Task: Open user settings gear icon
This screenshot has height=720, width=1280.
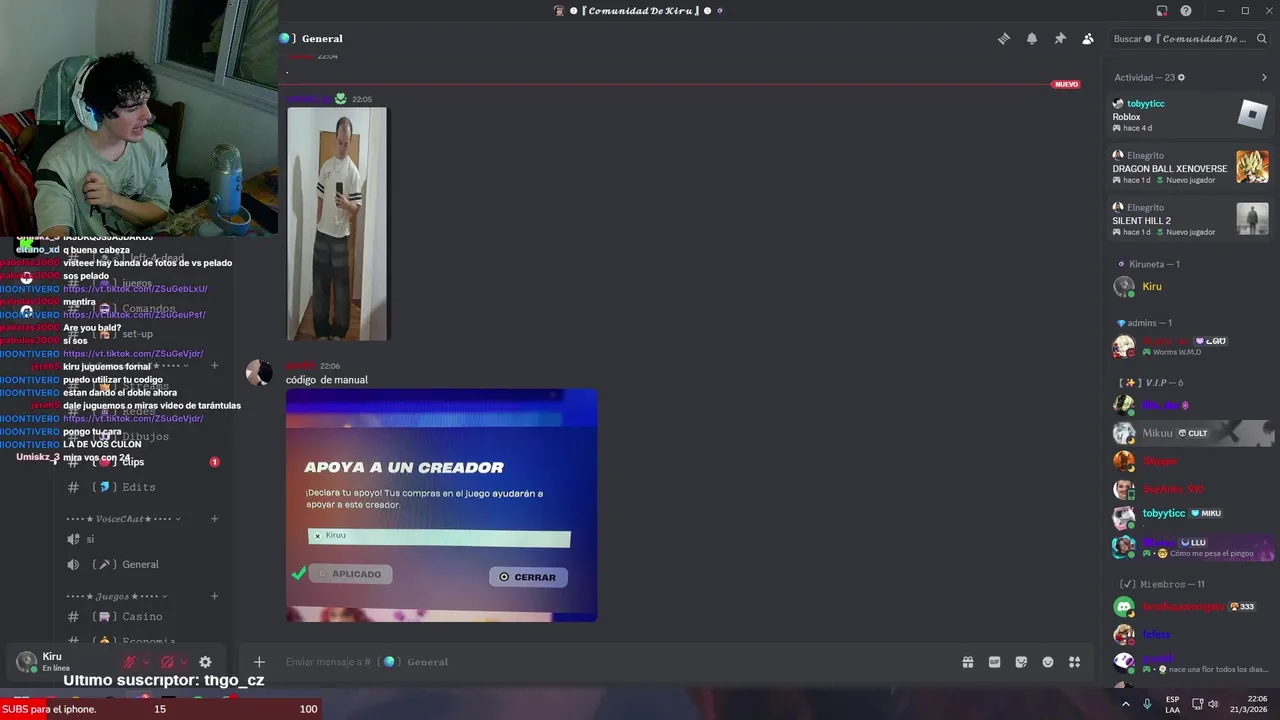Action: point(205,662)
